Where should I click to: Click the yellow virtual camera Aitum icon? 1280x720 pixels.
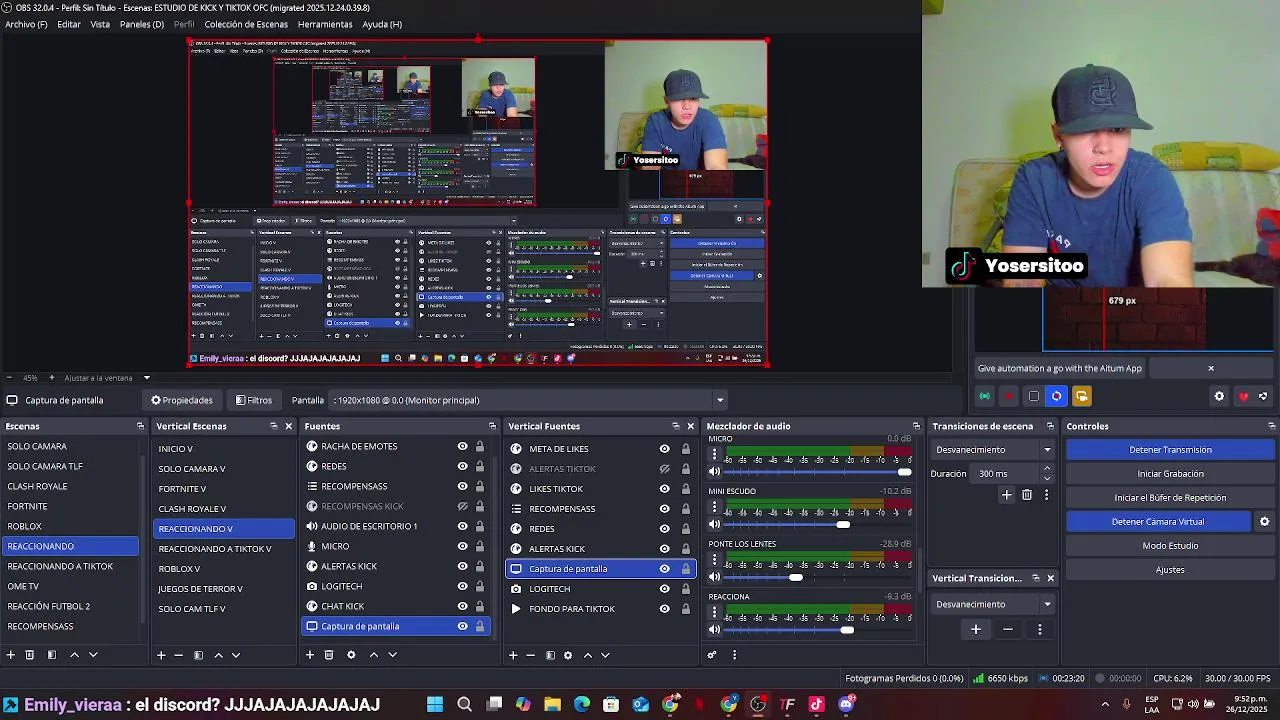point(1081,397)
